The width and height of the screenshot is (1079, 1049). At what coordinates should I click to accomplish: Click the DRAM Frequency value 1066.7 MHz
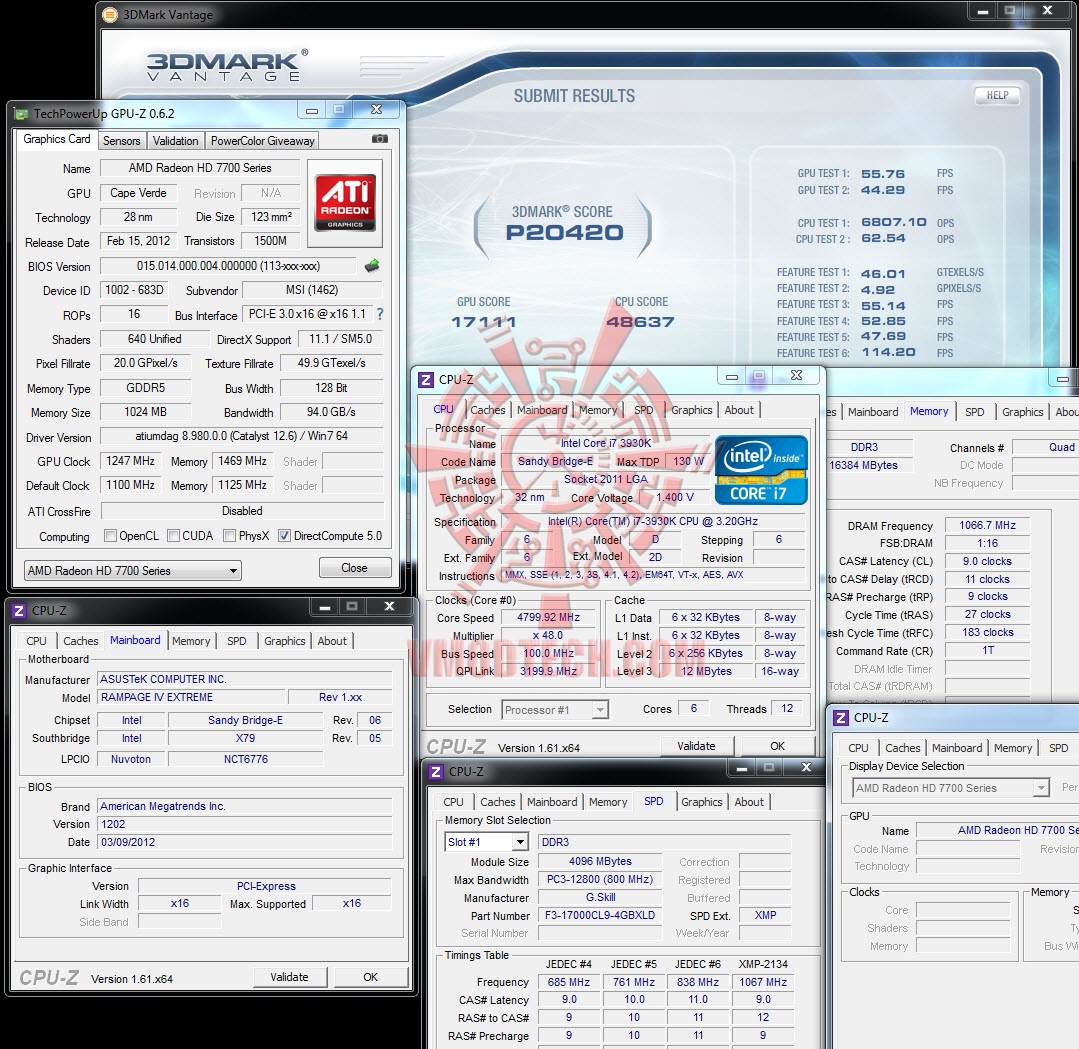pos(987,525)
